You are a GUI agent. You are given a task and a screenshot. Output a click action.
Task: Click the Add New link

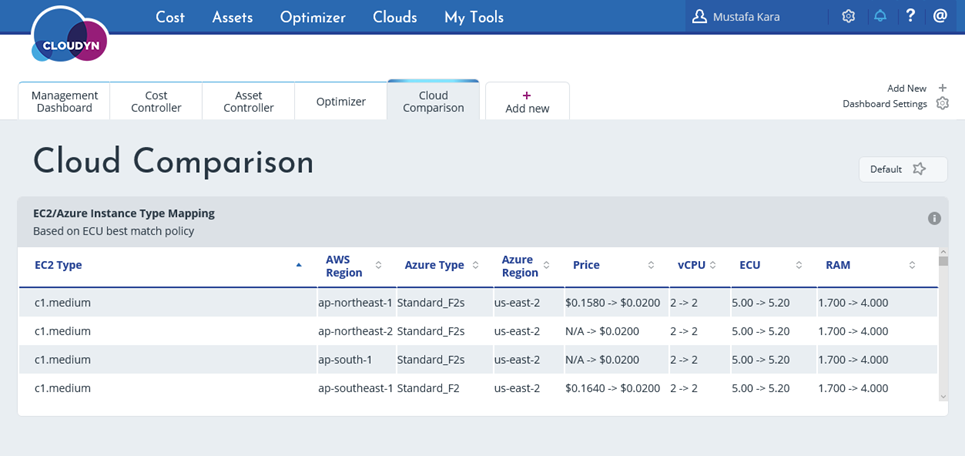(907, 89)
